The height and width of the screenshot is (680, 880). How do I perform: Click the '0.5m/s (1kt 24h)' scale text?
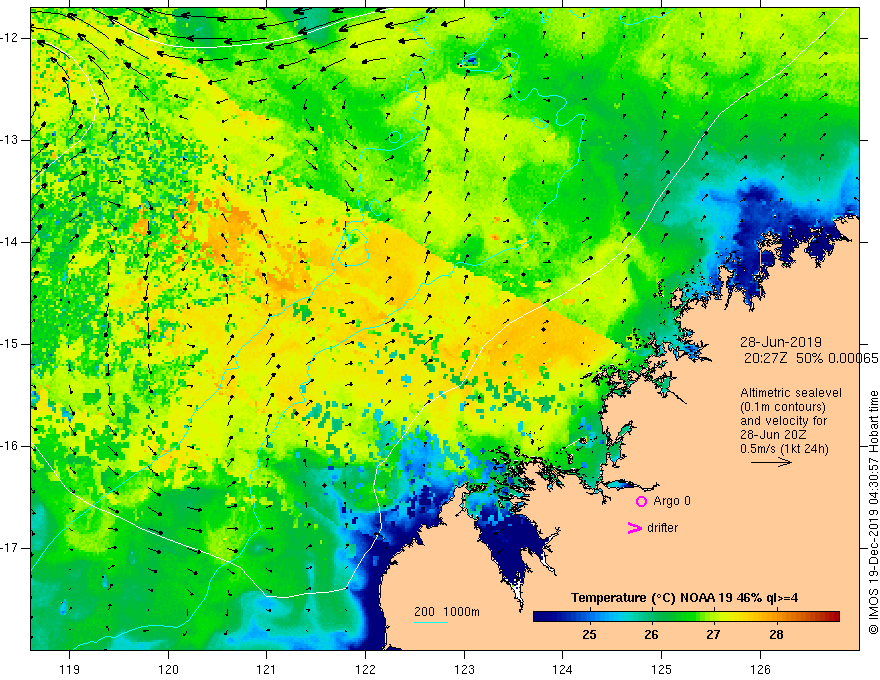tap(784, 449)
